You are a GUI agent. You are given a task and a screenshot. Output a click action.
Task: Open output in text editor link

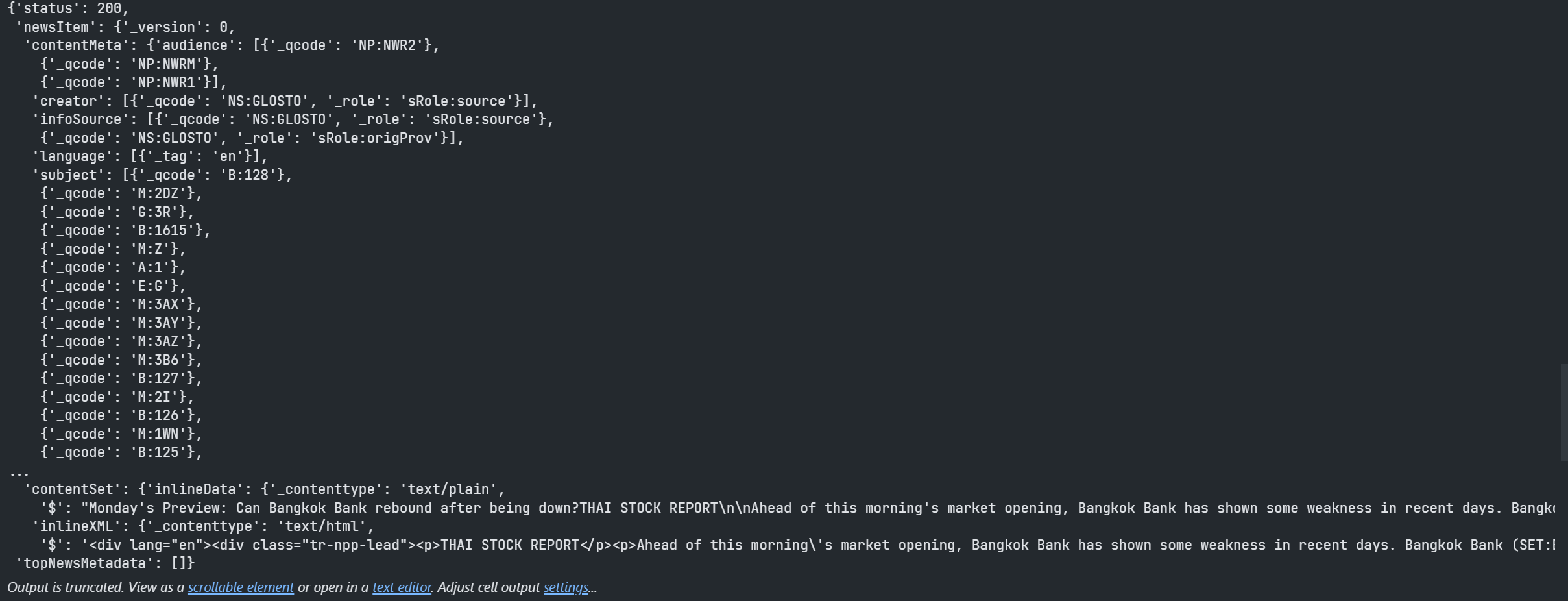coord(402,587)
